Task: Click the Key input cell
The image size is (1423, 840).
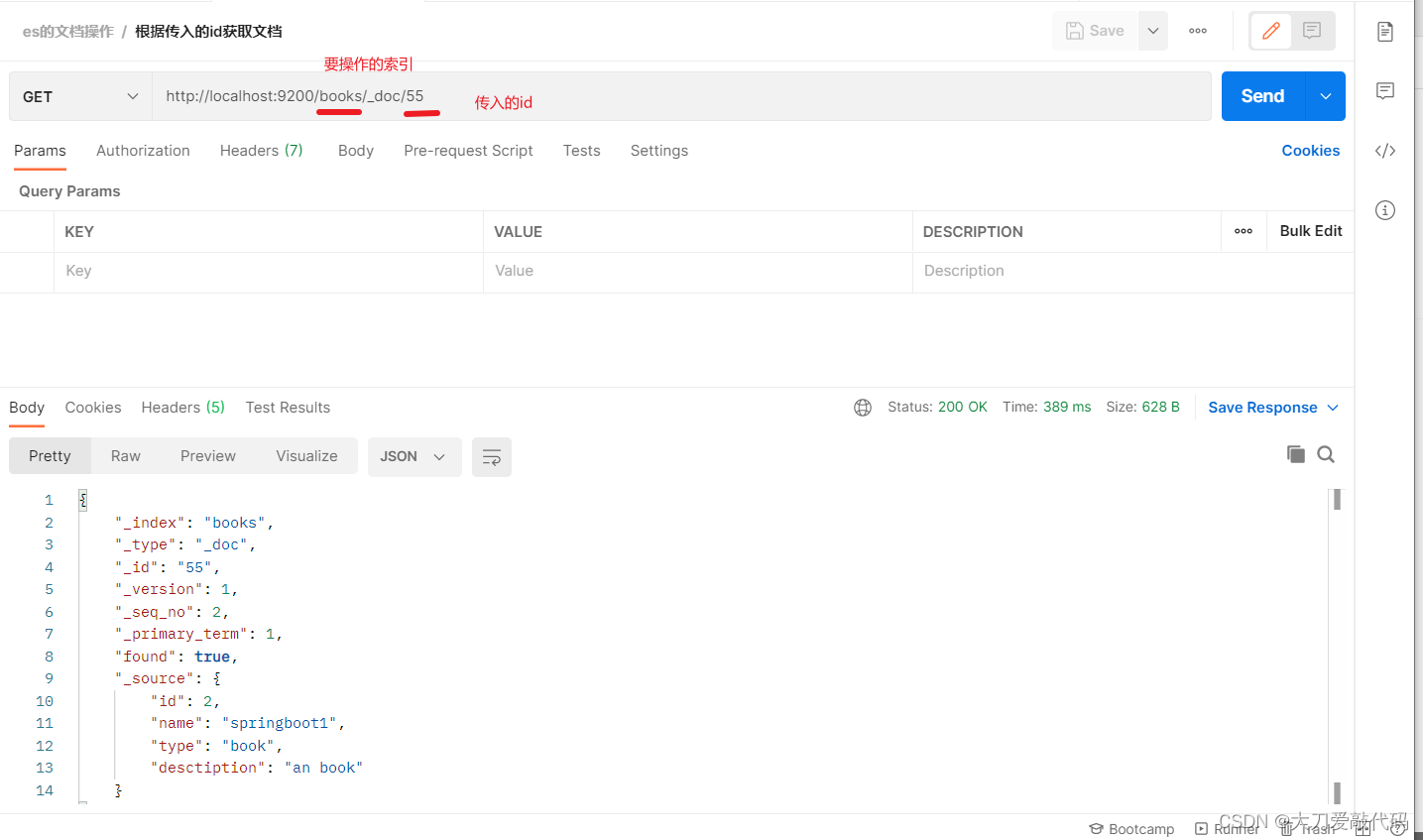Action: 269,271
